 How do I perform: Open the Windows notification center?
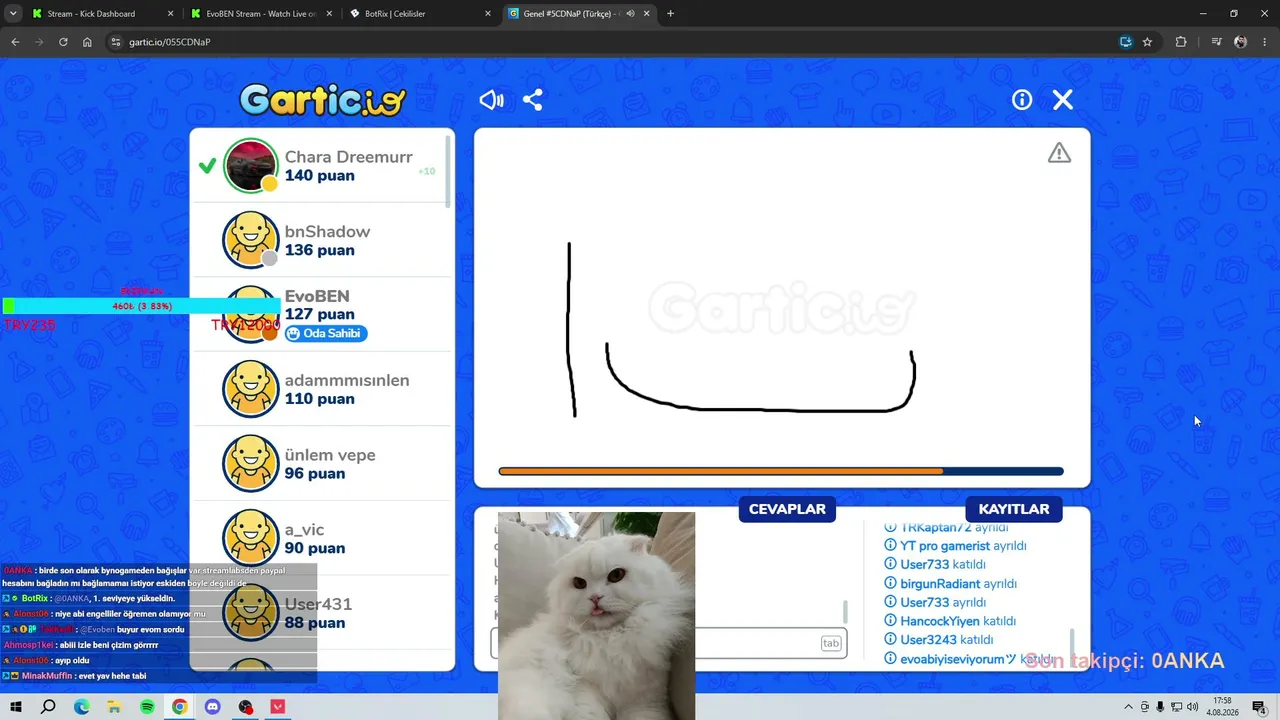1260,707
